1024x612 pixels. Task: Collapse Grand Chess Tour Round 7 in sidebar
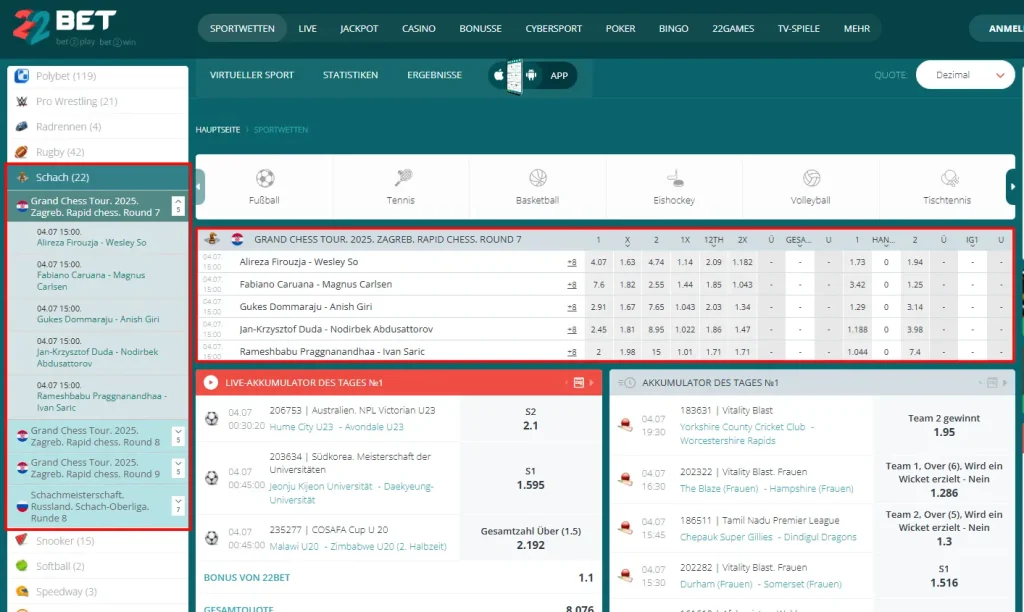coord(178,206)
